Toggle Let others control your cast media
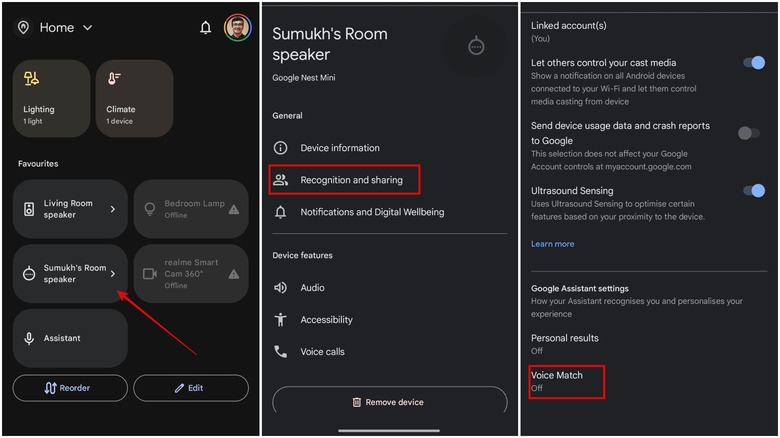This screenshot has height=438, width=780. coord(753,63)
